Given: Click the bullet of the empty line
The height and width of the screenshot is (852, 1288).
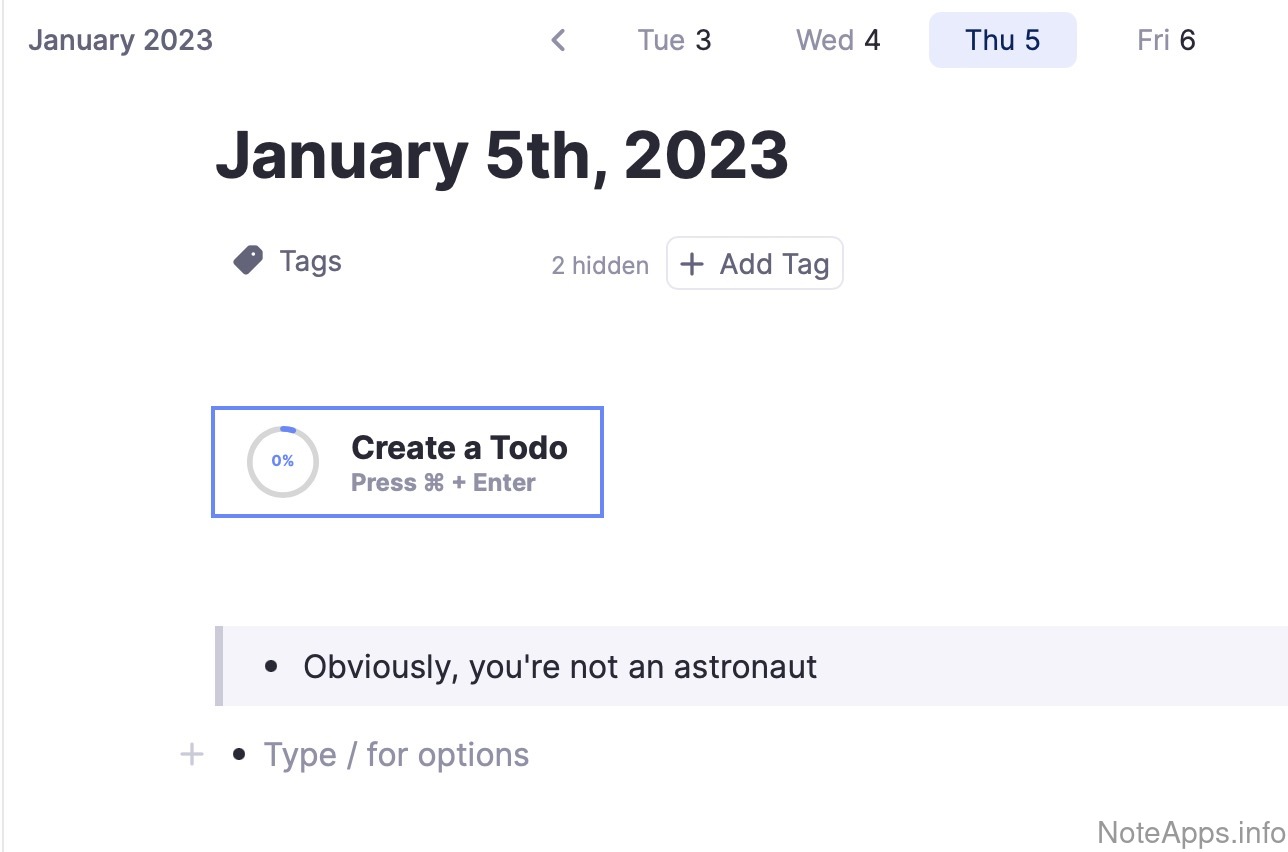Looking at the screenshot, I should pos(238,754).
